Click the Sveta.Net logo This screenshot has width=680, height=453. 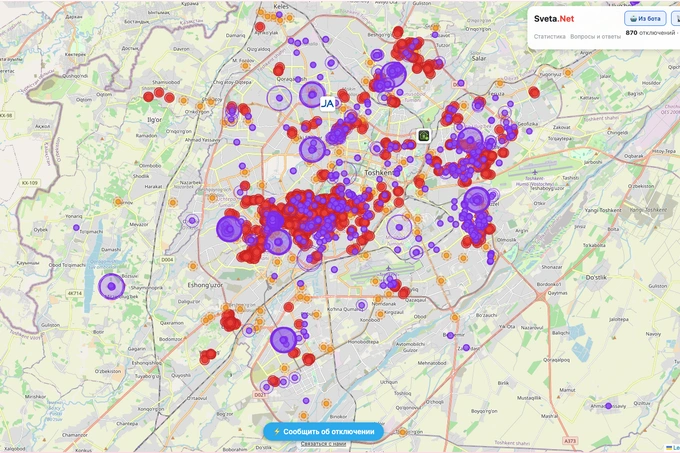click(x=554, y=19)
